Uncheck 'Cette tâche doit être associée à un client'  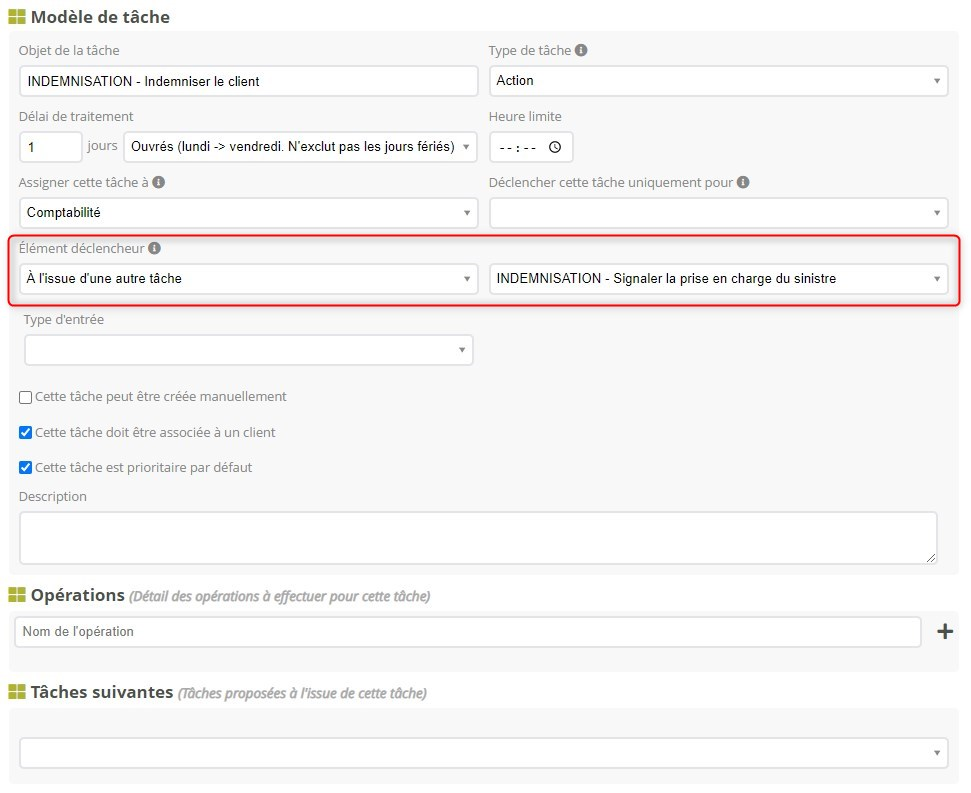[26, 433]
